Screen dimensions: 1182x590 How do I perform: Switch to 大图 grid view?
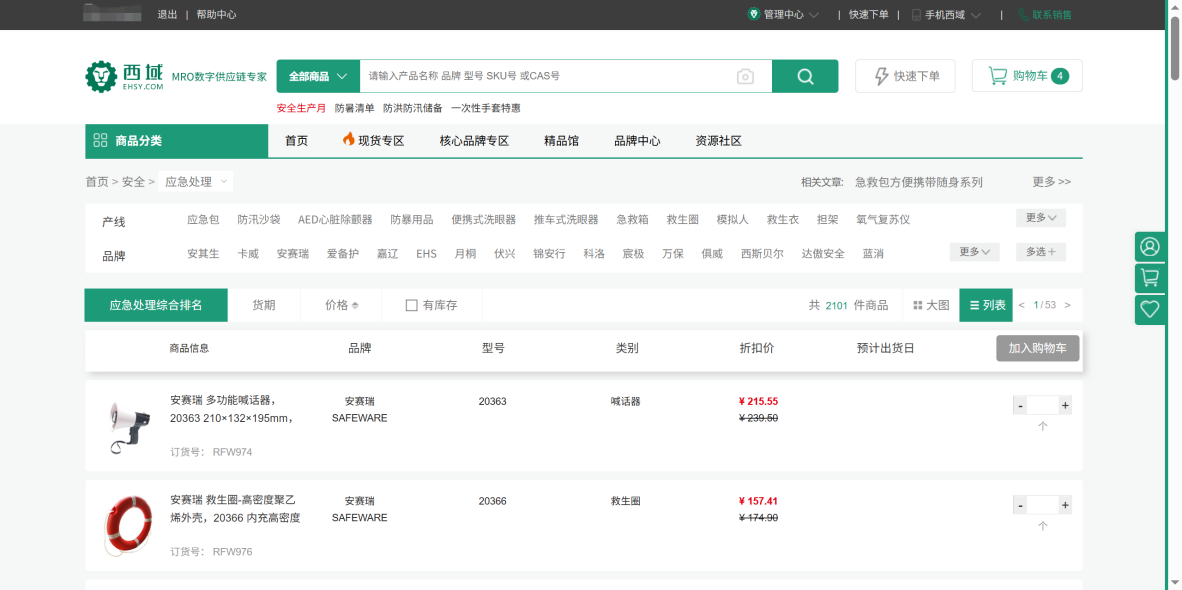(x=931, y=305)
